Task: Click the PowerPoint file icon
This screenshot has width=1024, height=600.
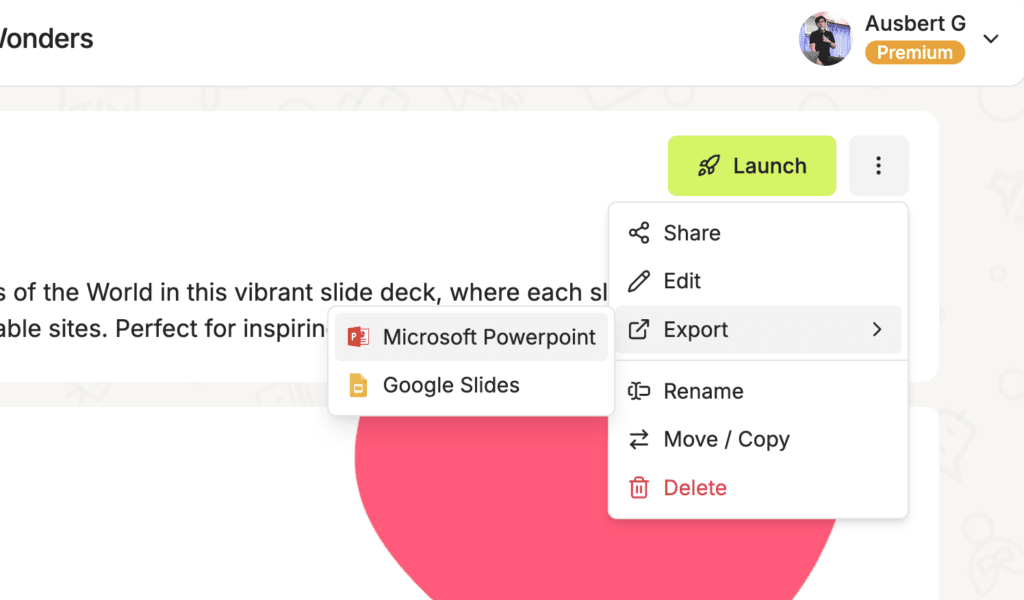Action: (358, 337)
